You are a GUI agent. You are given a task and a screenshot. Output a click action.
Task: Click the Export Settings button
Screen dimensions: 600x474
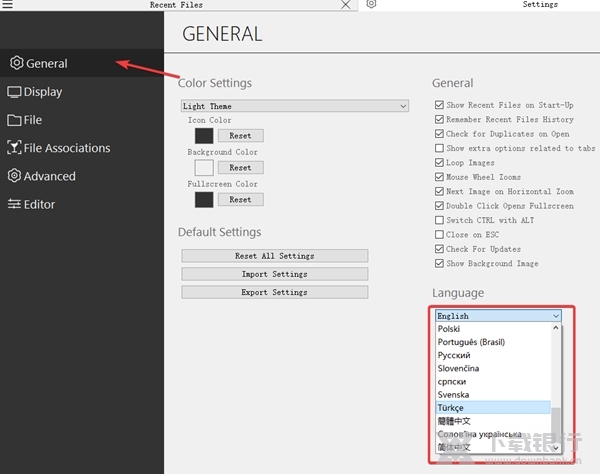coord(275,292)
